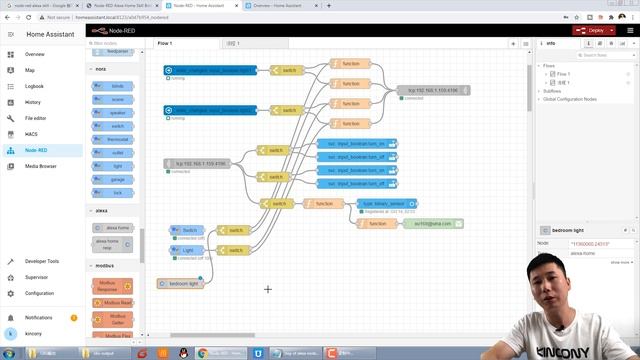
Task: Deploy the flows with Deploy button
Action: tap(591, 31)
